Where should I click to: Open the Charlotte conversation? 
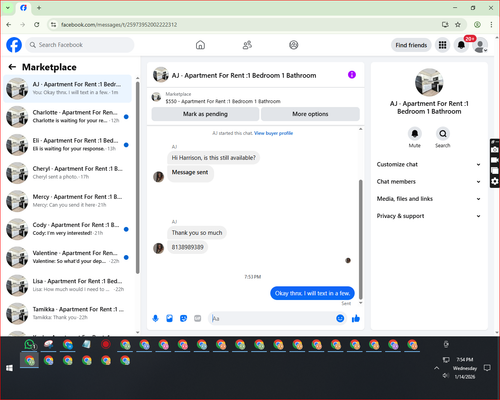pos(68,117)
